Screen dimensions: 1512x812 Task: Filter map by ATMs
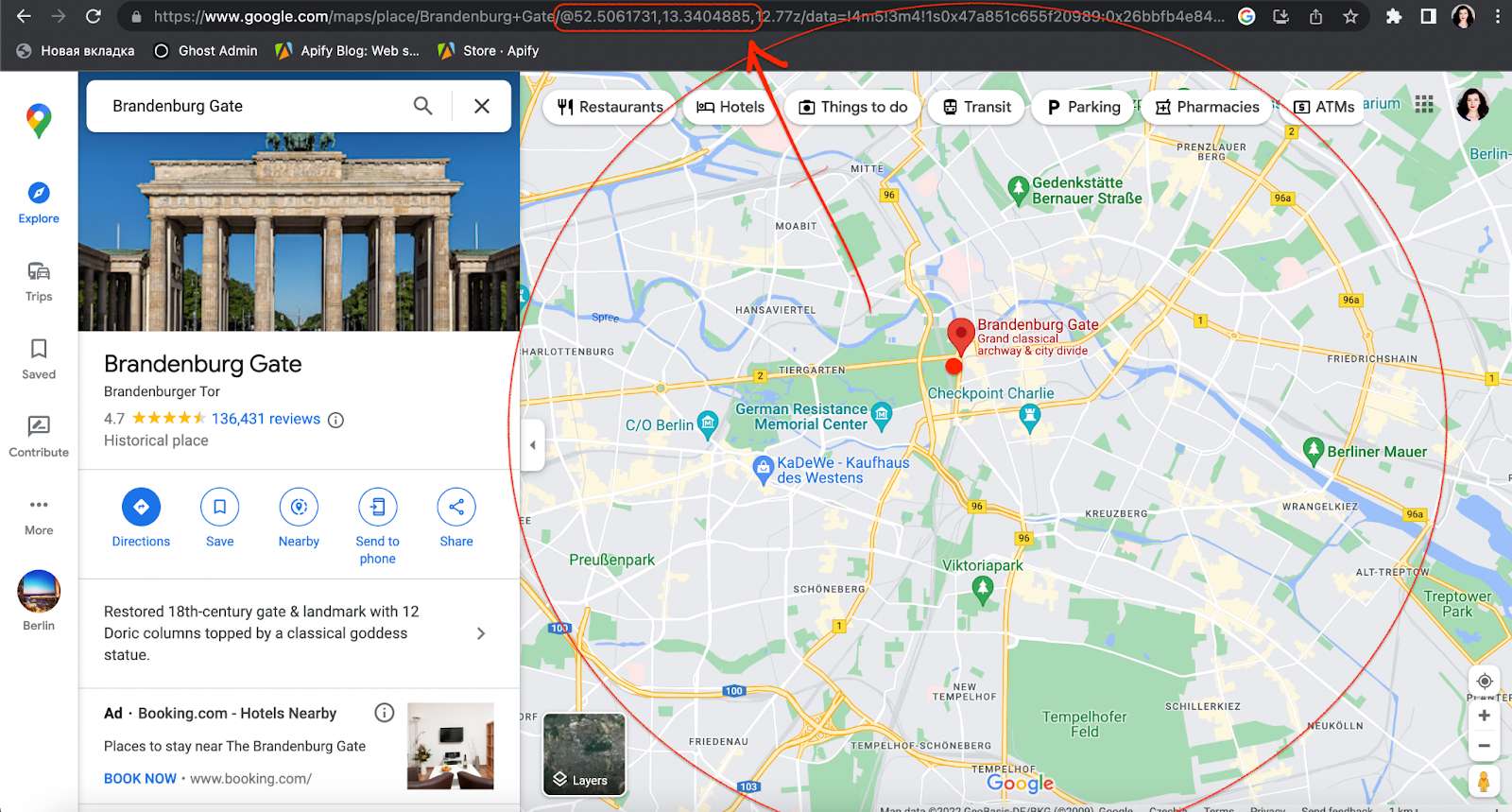point(1324,107)
